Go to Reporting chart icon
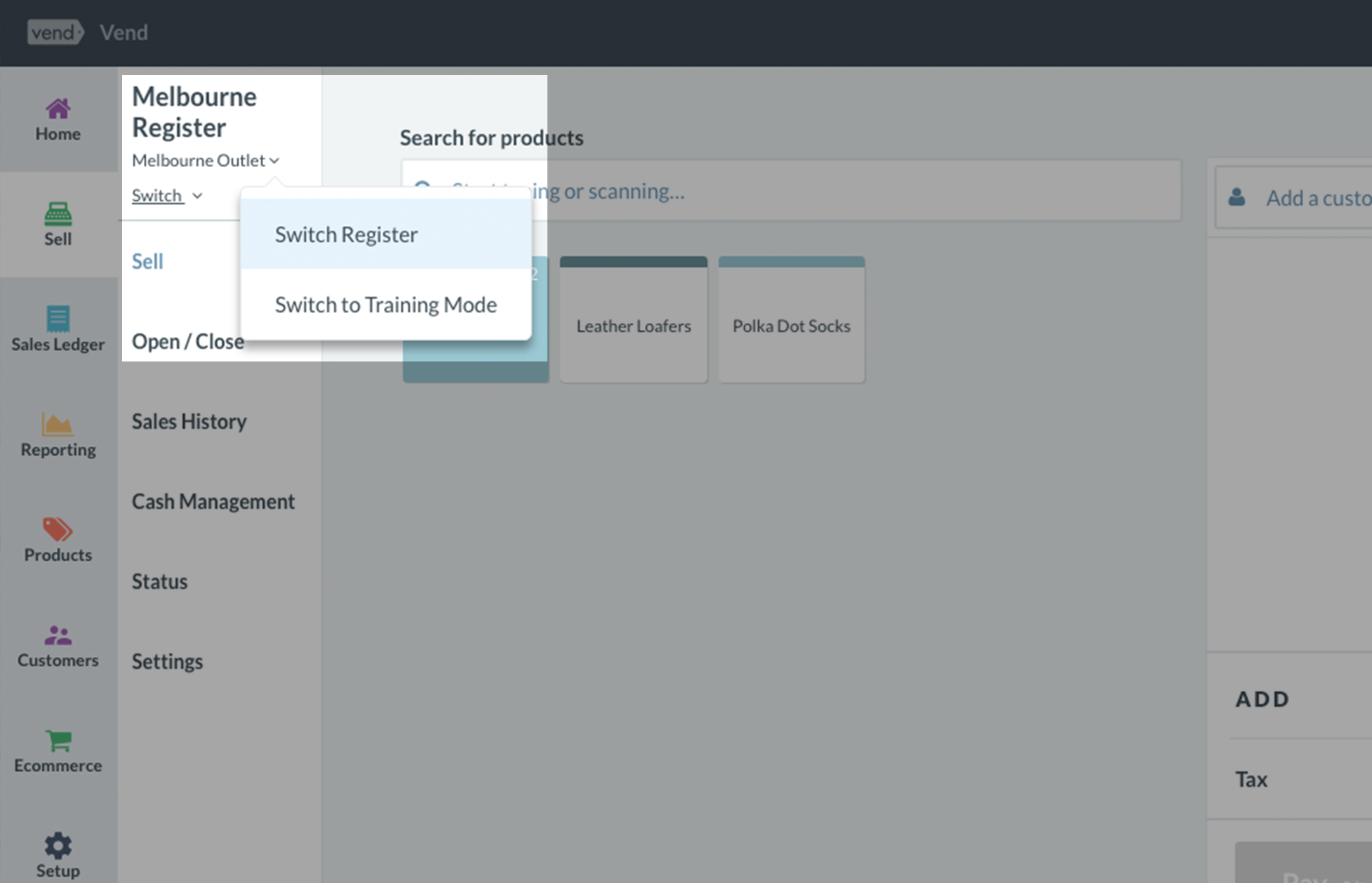 click(57, 424)
